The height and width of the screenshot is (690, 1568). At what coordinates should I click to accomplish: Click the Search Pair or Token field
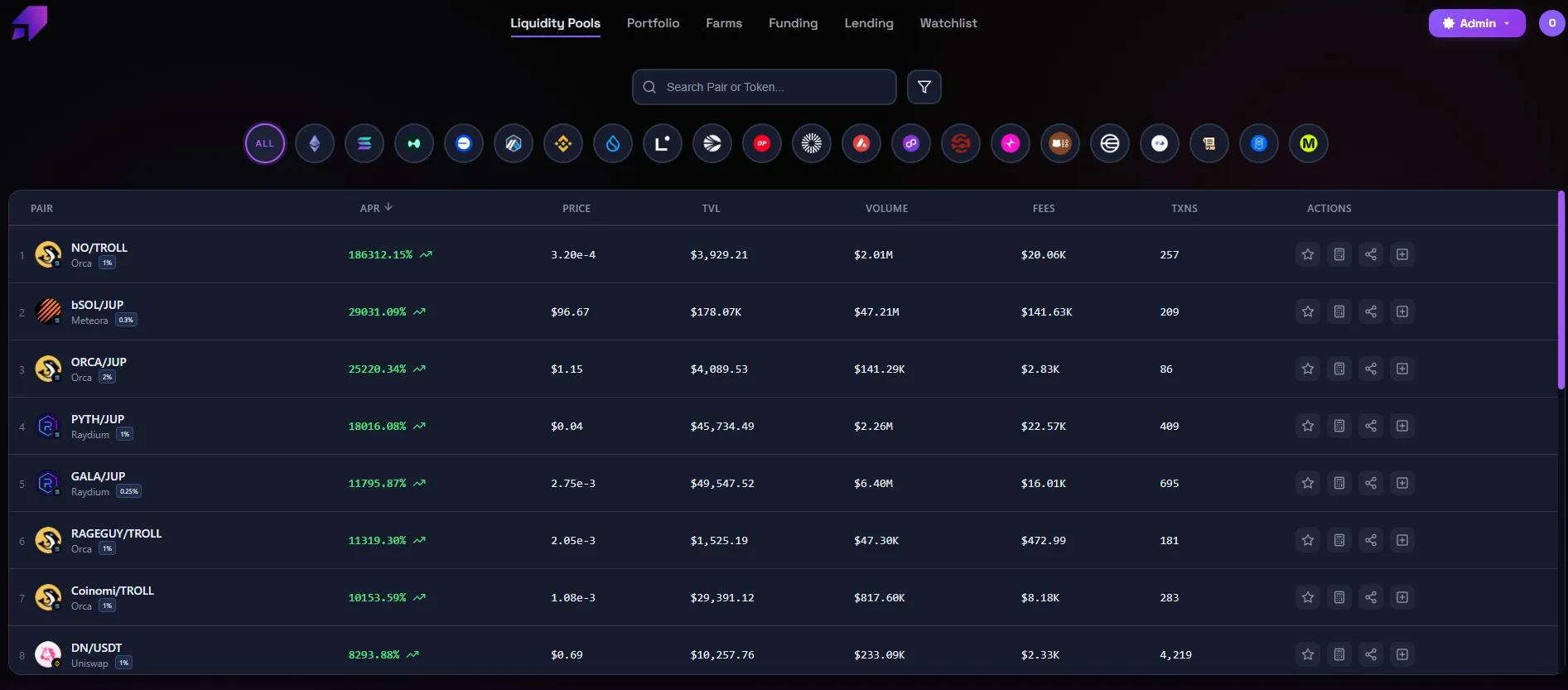coord(765,87)
